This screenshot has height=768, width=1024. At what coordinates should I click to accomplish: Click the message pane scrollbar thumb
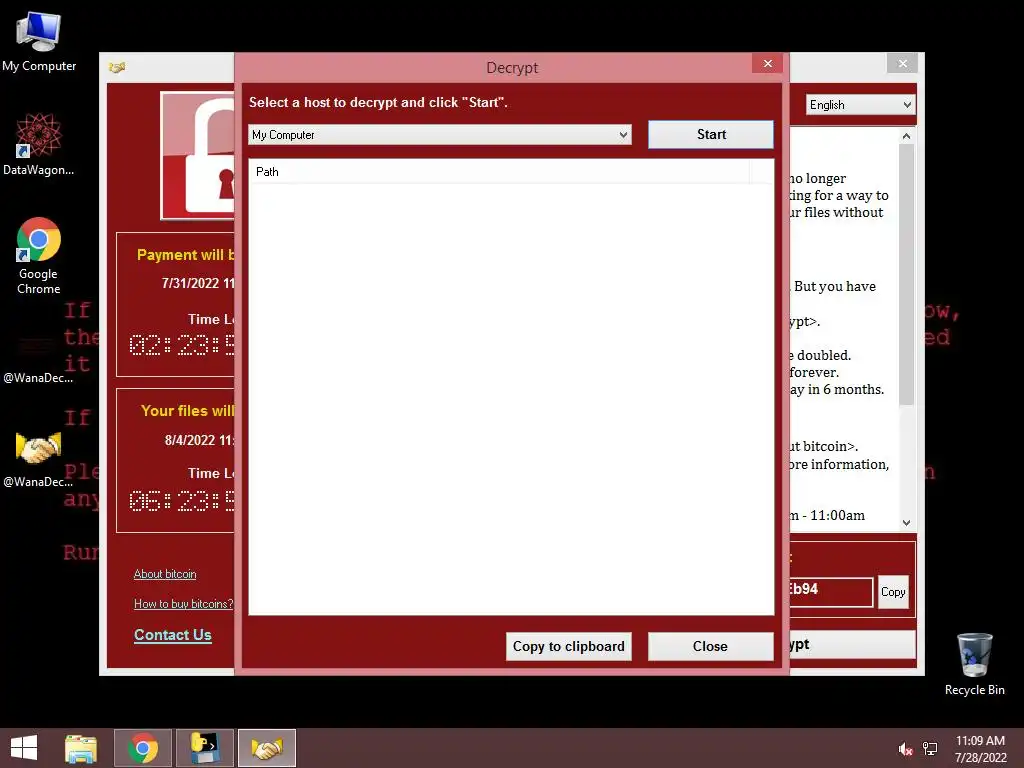pos(906,274)
